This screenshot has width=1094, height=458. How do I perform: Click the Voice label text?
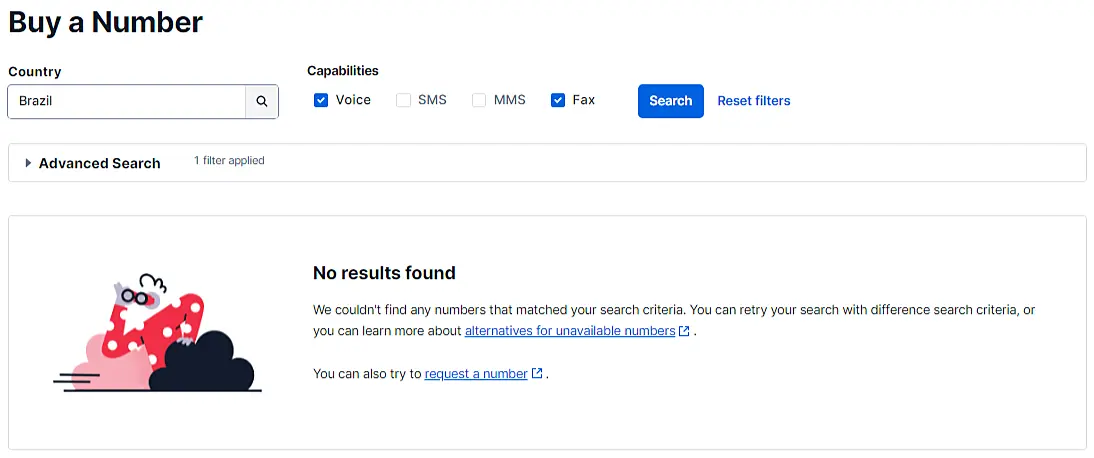[353, 100]
